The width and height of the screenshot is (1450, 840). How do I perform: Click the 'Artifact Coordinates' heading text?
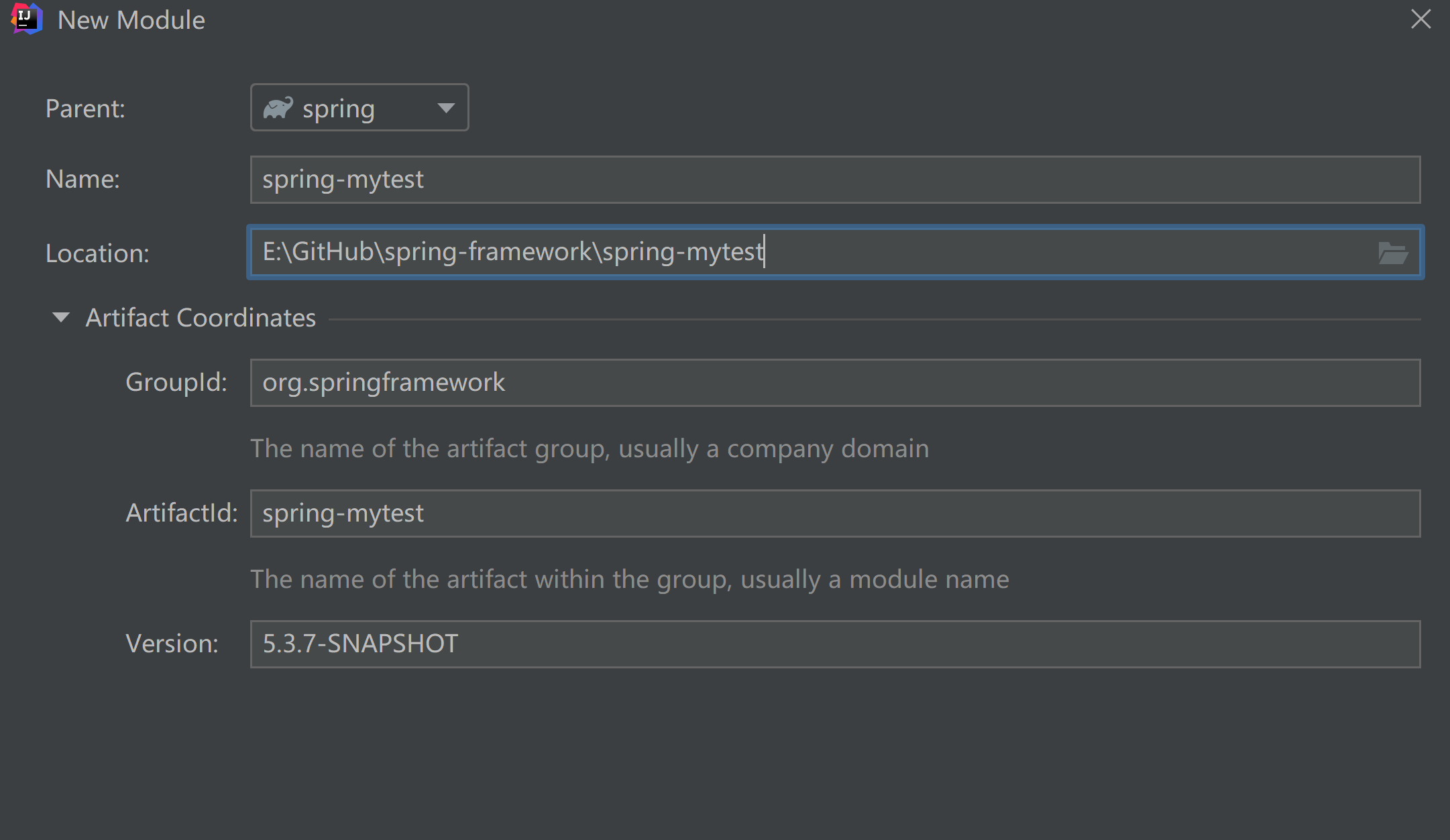pos(201,318)
